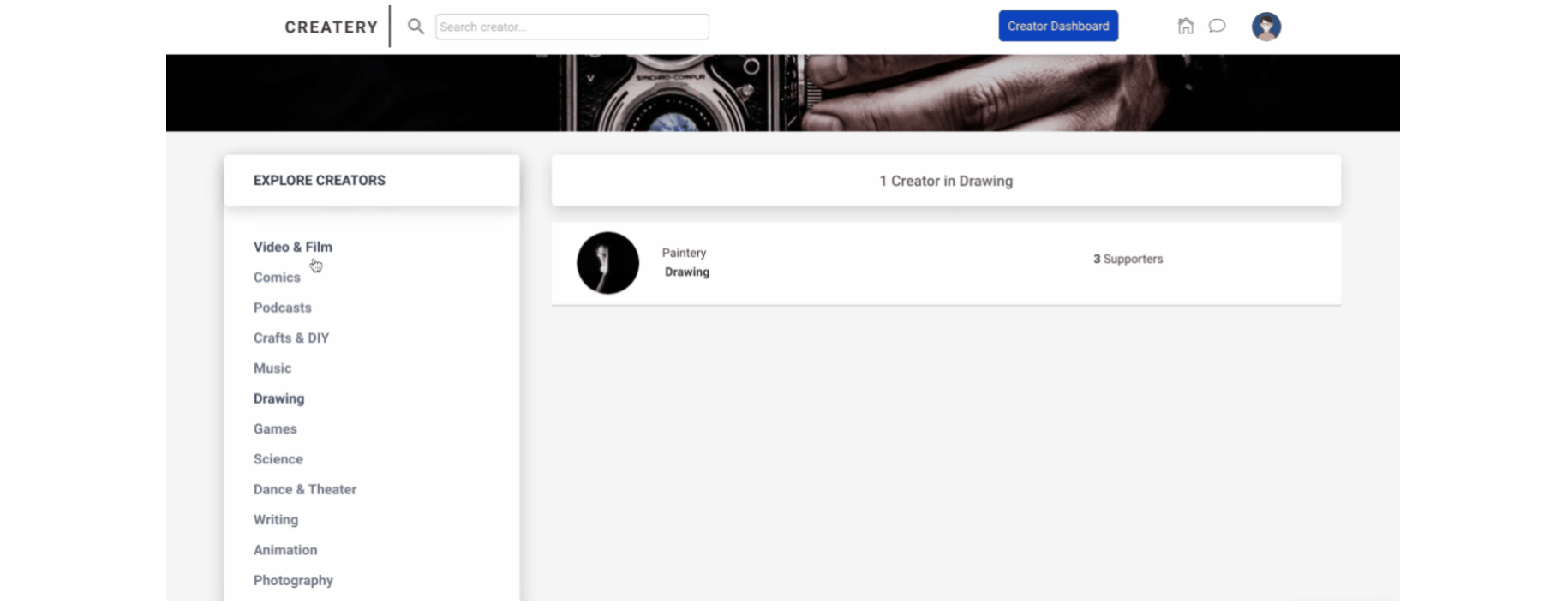Click the search magnifier icon

[x=416, y=27]
